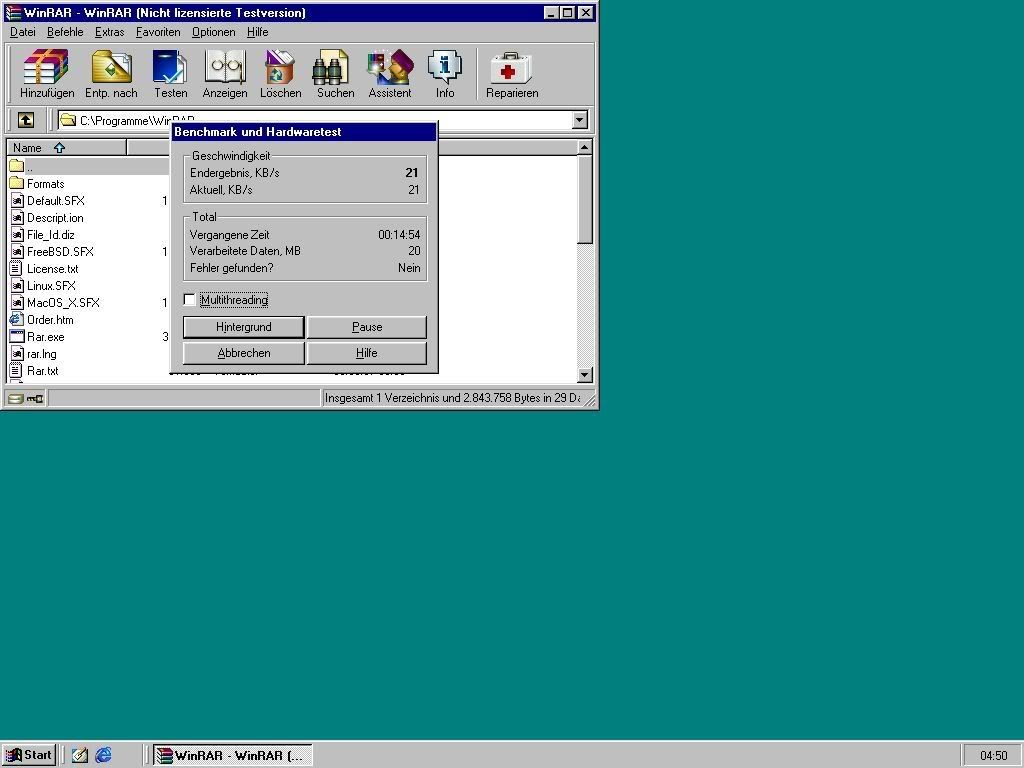Click the file list scrollbar down arrow

[x=584, y=374]
